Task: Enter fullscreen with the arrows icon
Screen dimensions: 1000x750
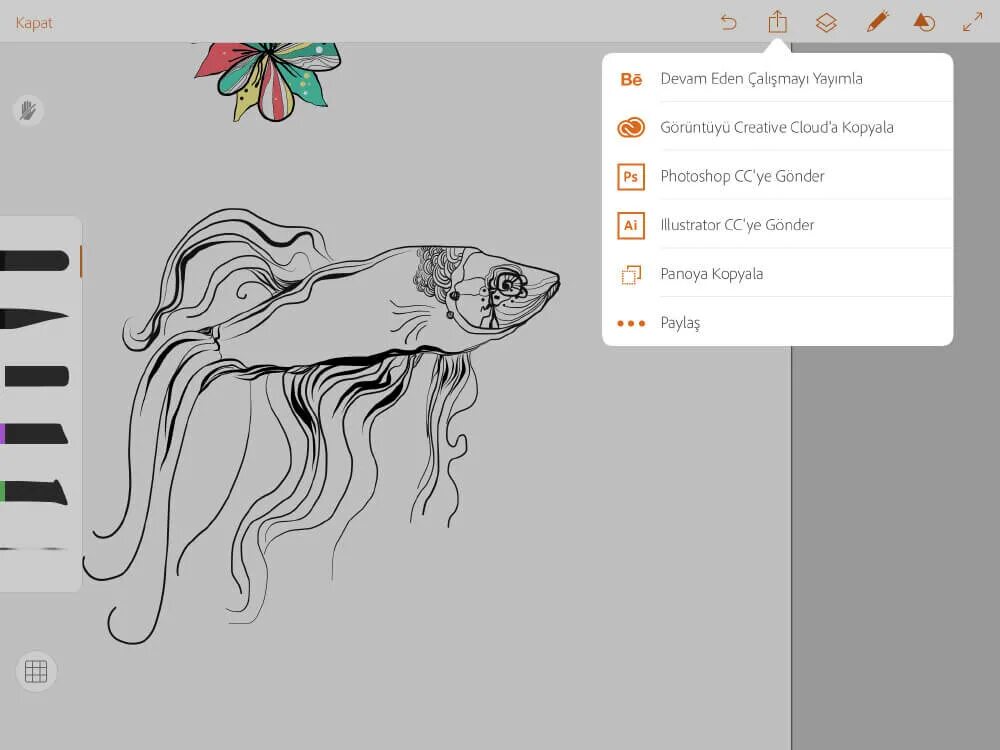Action: [x=973, y=22]
